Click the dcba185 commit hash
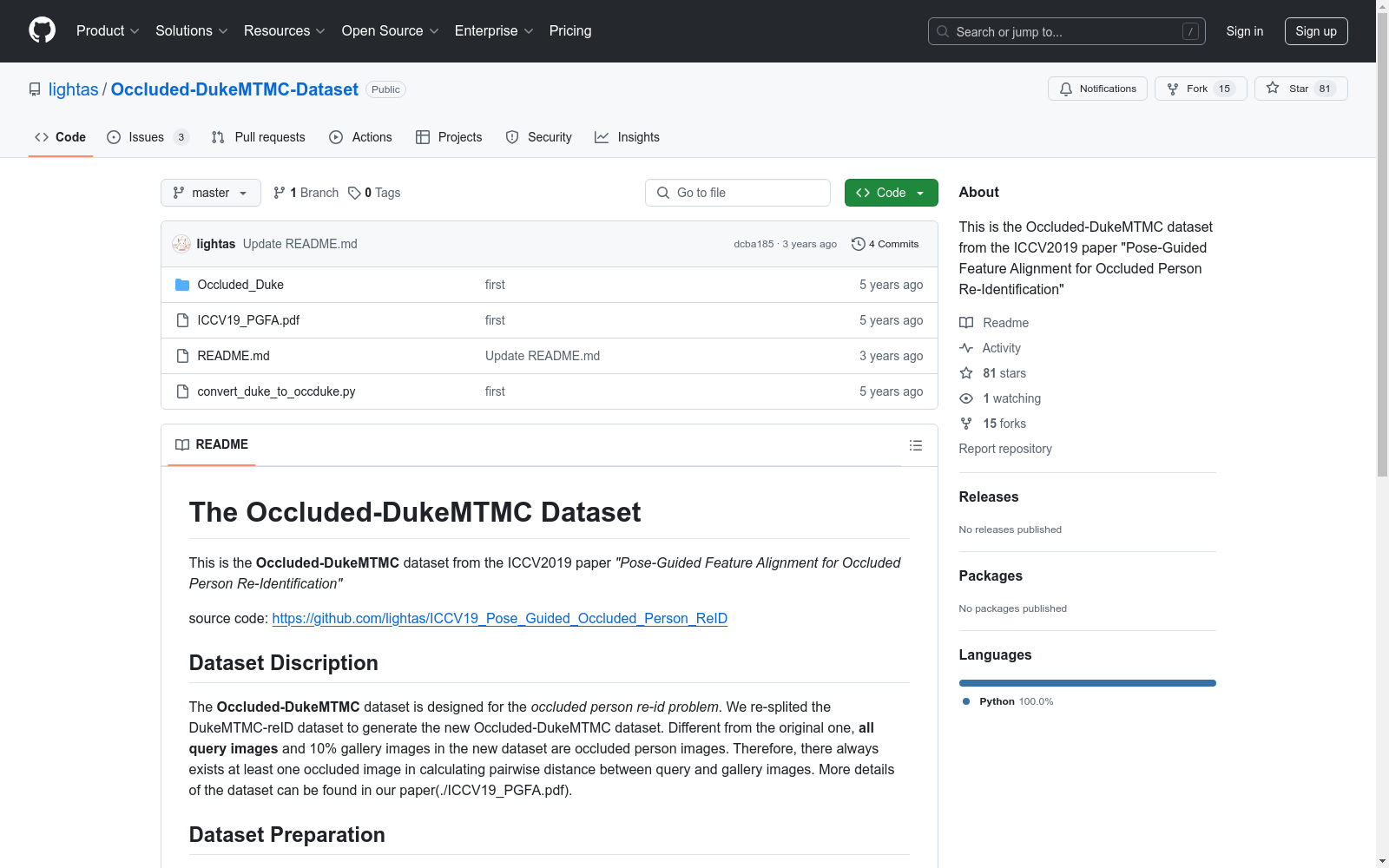The height and width of the screenshot is (868, 1389). (754, 244)
